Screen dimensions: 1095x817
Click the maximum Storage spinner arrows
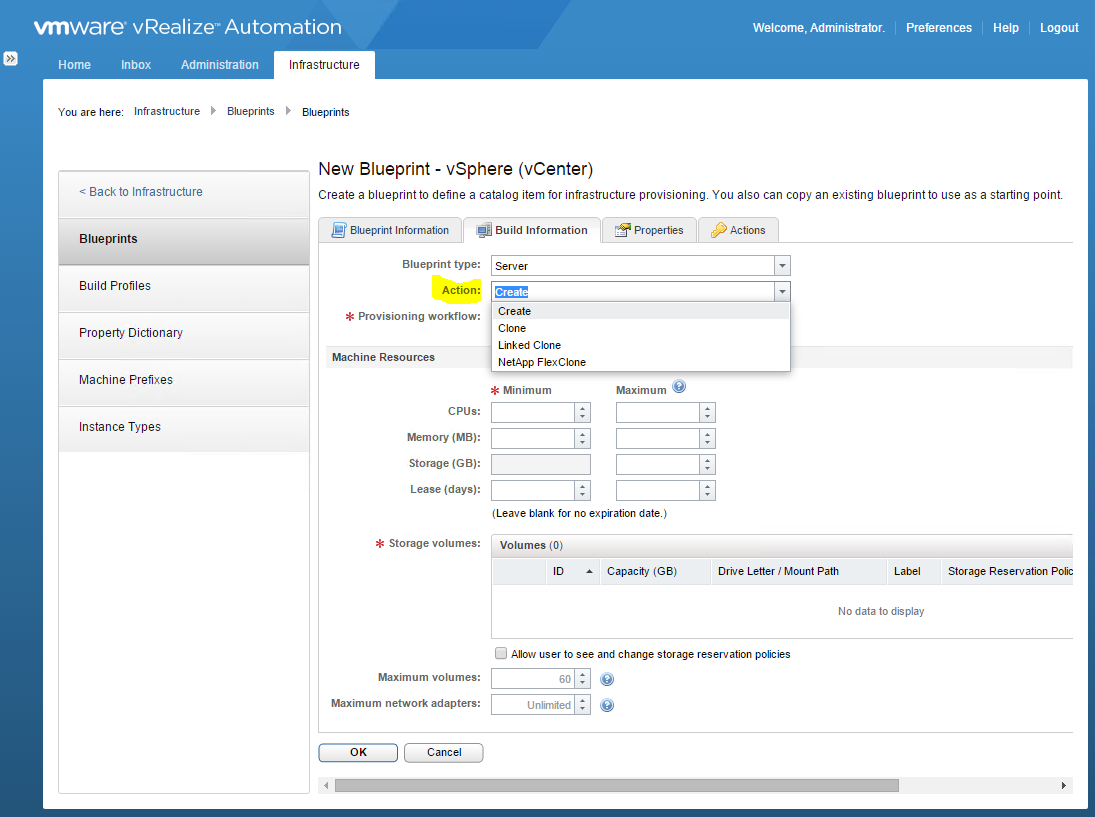[x=707, y=464]
